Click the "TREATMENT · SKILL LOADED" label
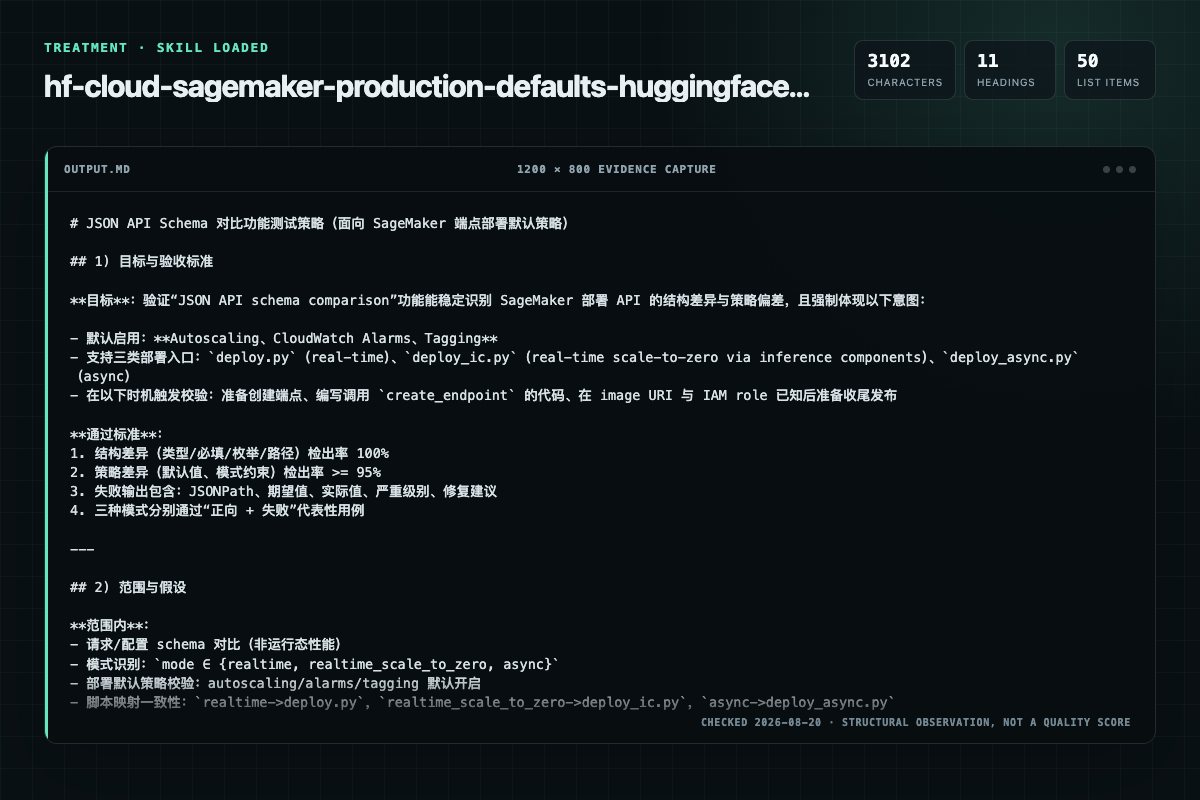 (x=156, y=48)
